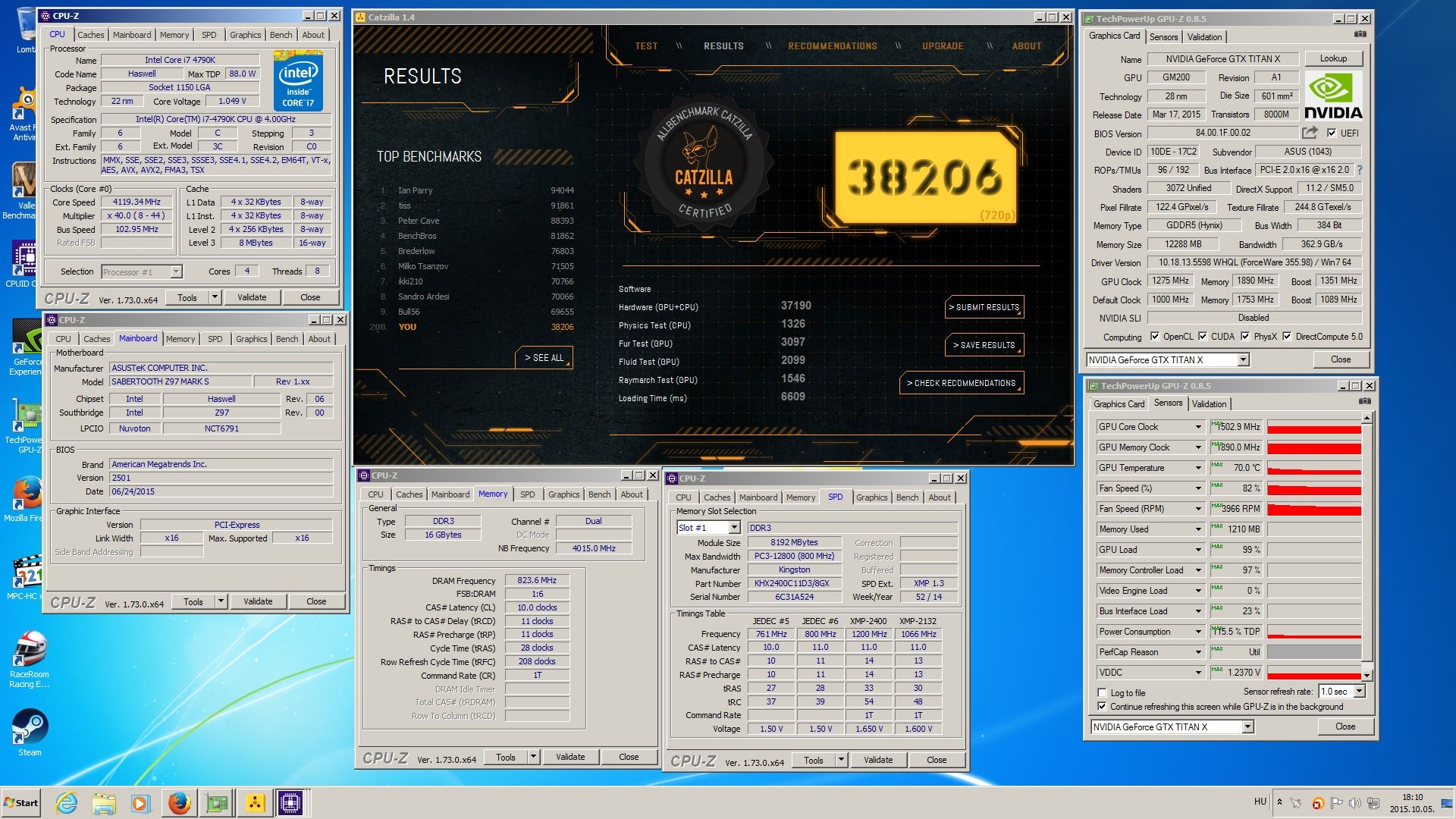Click the Intel Core i7 logo in CPU-Z
Screen dimensions: 1456x819
[x=298, y=81]
